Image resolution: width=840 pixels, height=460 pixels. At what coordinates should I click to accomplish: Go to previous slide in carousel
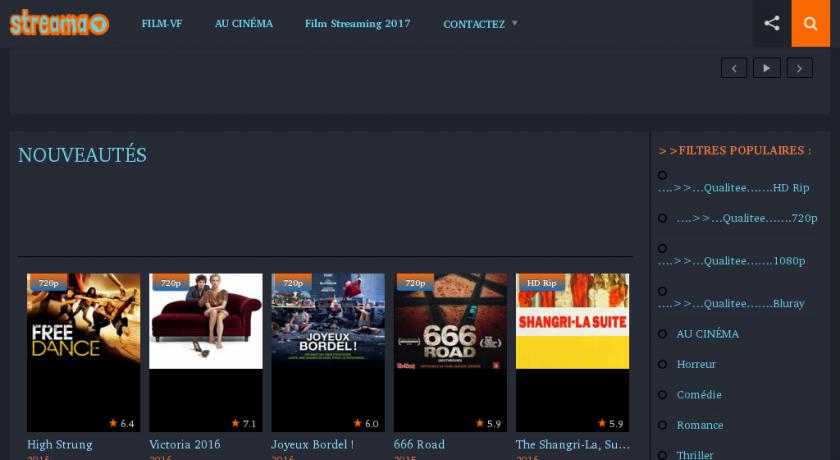coord(734,68)
